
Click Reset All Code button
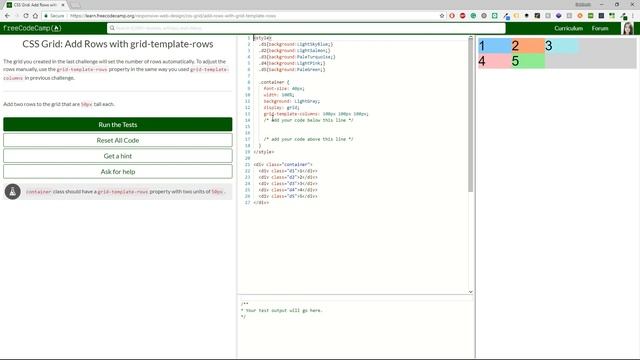point(118,140)
